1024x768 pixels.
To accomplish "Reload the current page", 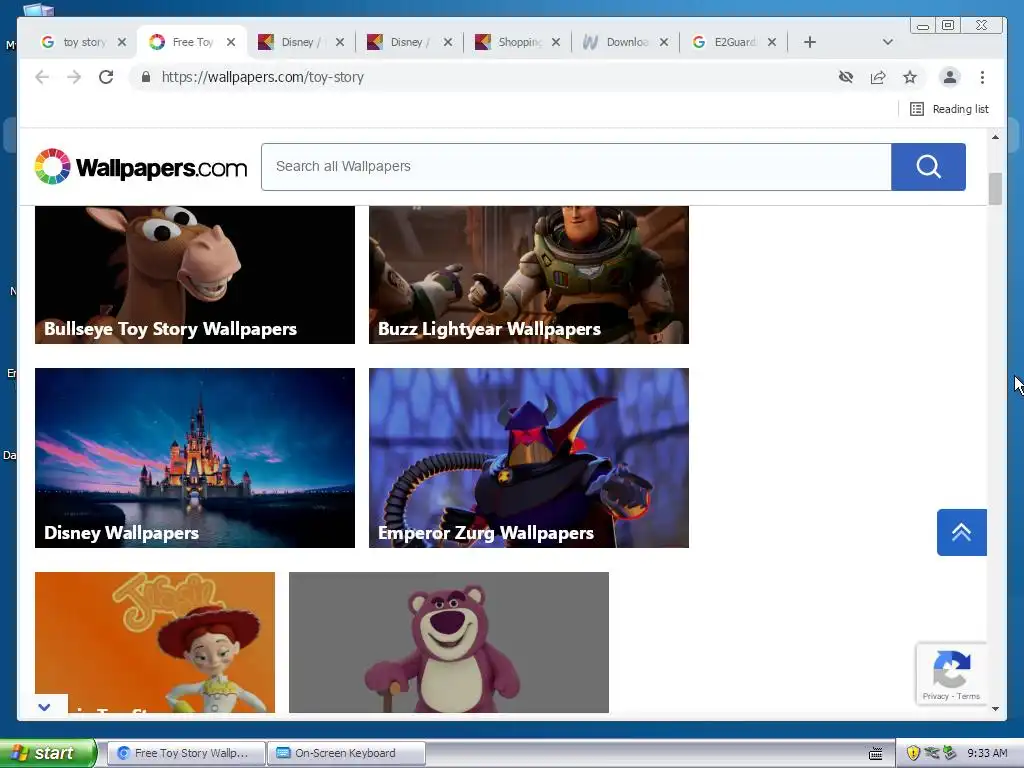I will tap(106, 77).
